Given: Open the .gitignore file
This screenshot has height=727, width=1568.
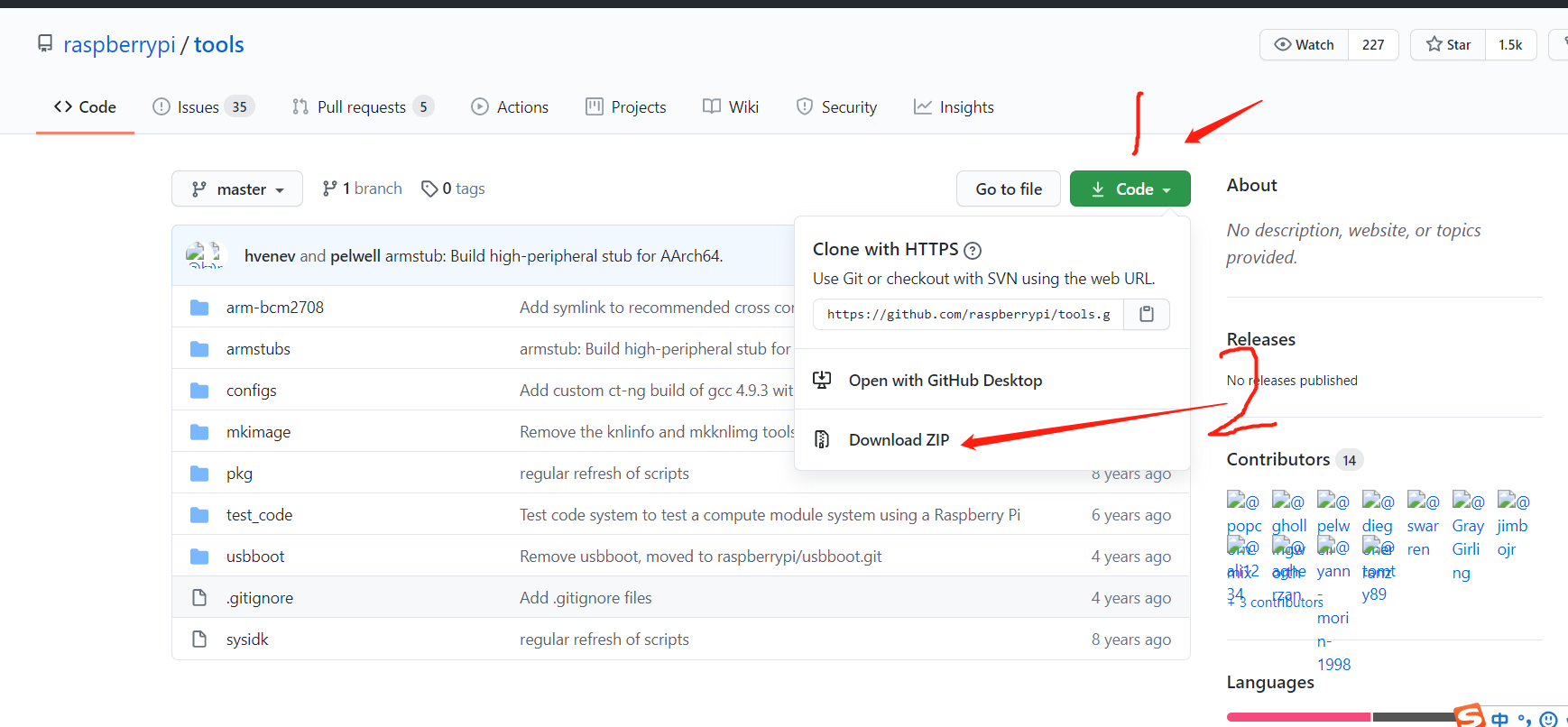Looking at the screenshot, I should [260, 598].
